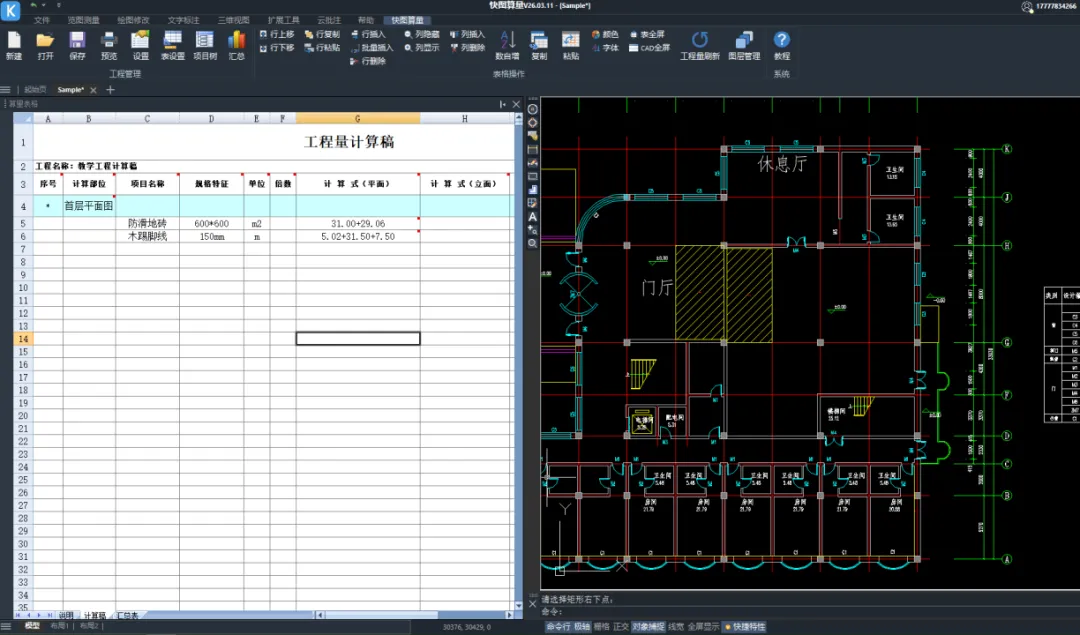Toggle 栅格 grid in status bar
Image resolution: width=1080 pixels, height=635 pixels.
point(601,627)
